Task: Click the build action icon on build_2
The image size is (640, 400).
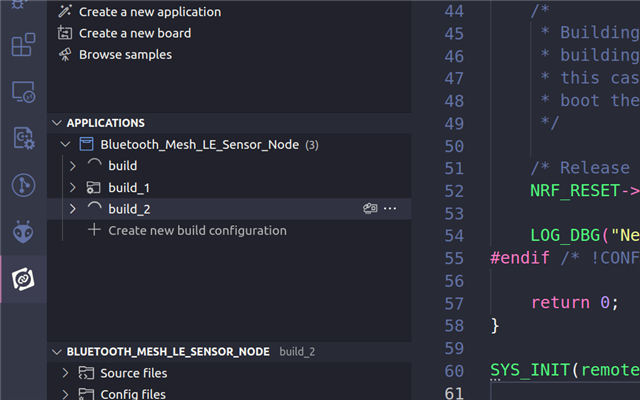Action: click(370, 209)
